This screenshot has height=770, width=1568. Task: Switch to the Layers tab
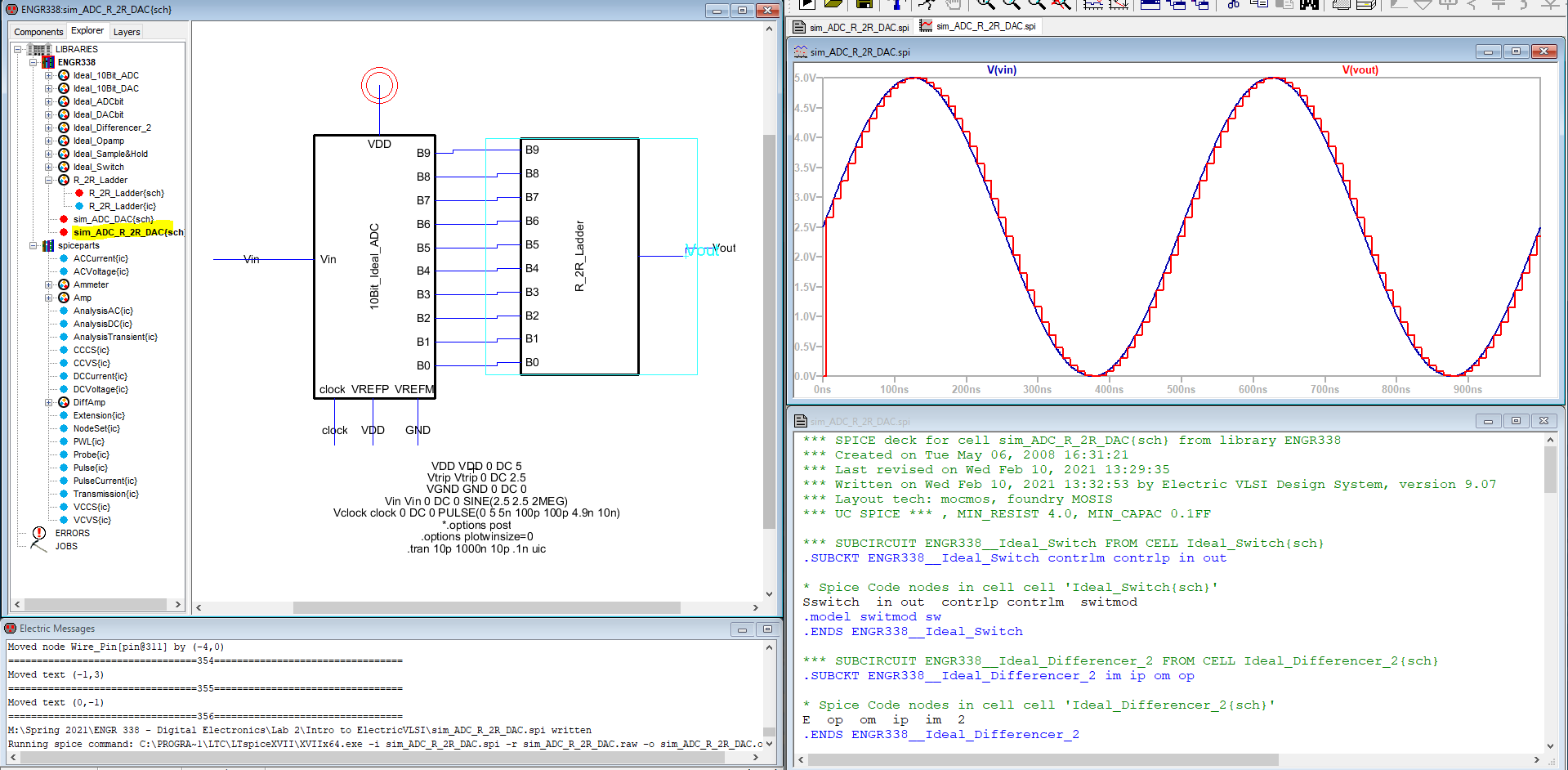(127, 32)
